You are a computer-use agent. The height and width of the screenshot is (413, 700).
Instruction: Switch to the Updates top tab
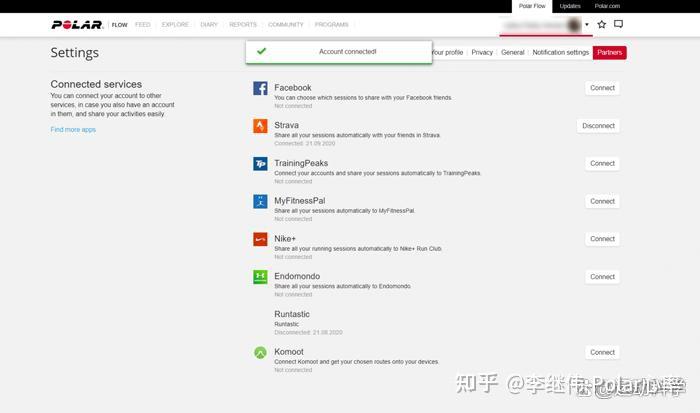570,6
